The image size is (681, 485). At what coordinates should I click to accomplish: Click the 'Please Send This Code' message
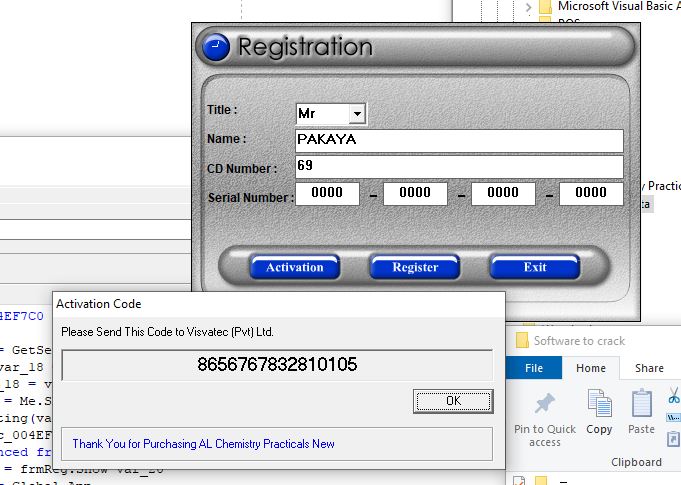click(x=167, y=332)
